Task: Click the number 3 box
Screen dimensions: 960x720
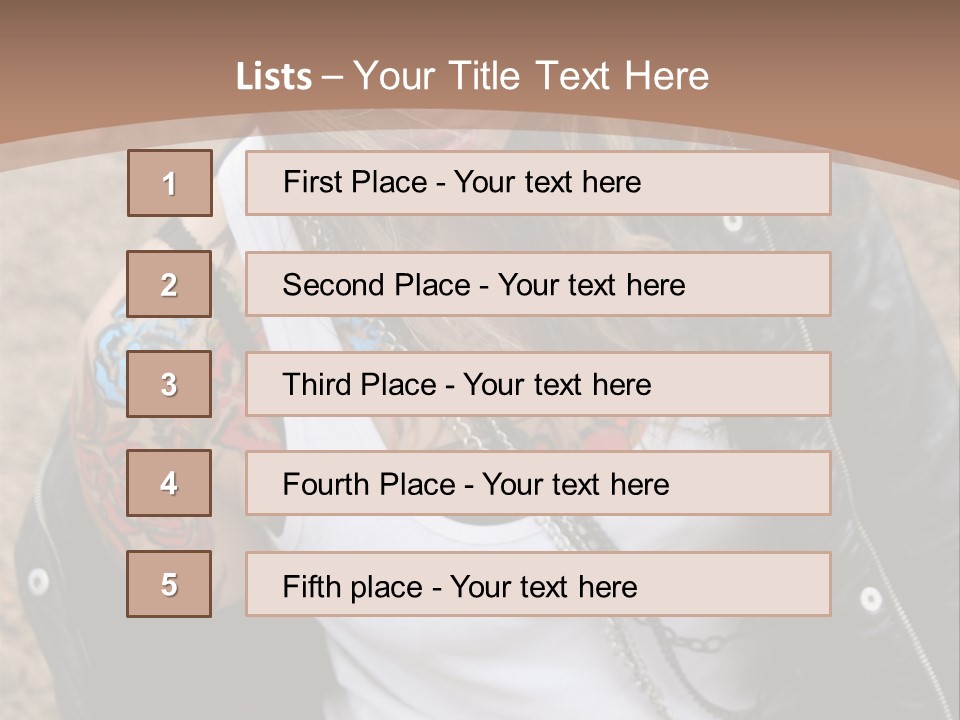Action: click(x=169, y=384)
